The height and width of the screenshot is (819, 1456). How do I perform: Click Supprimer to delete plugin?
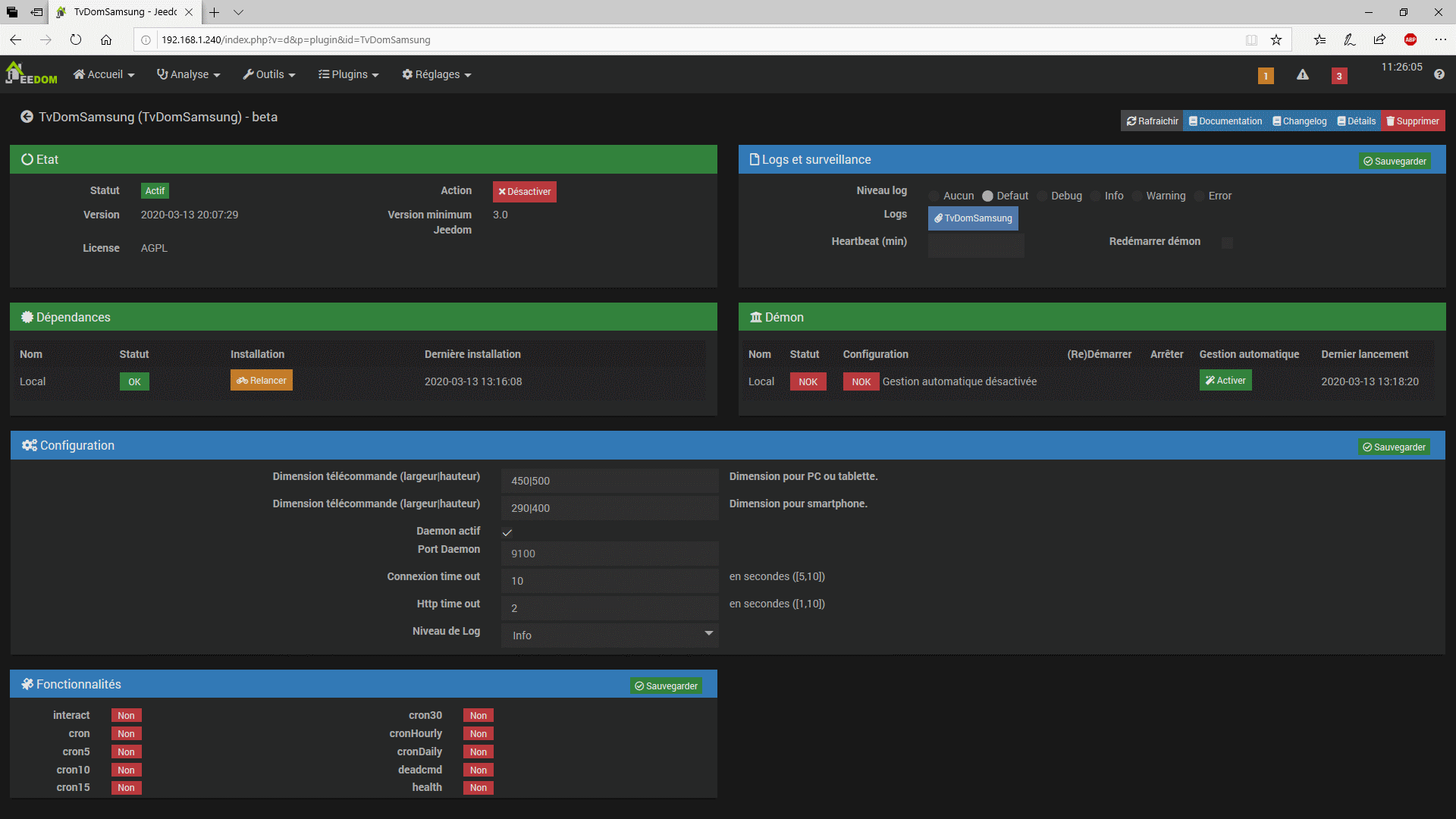point(1413,121)
